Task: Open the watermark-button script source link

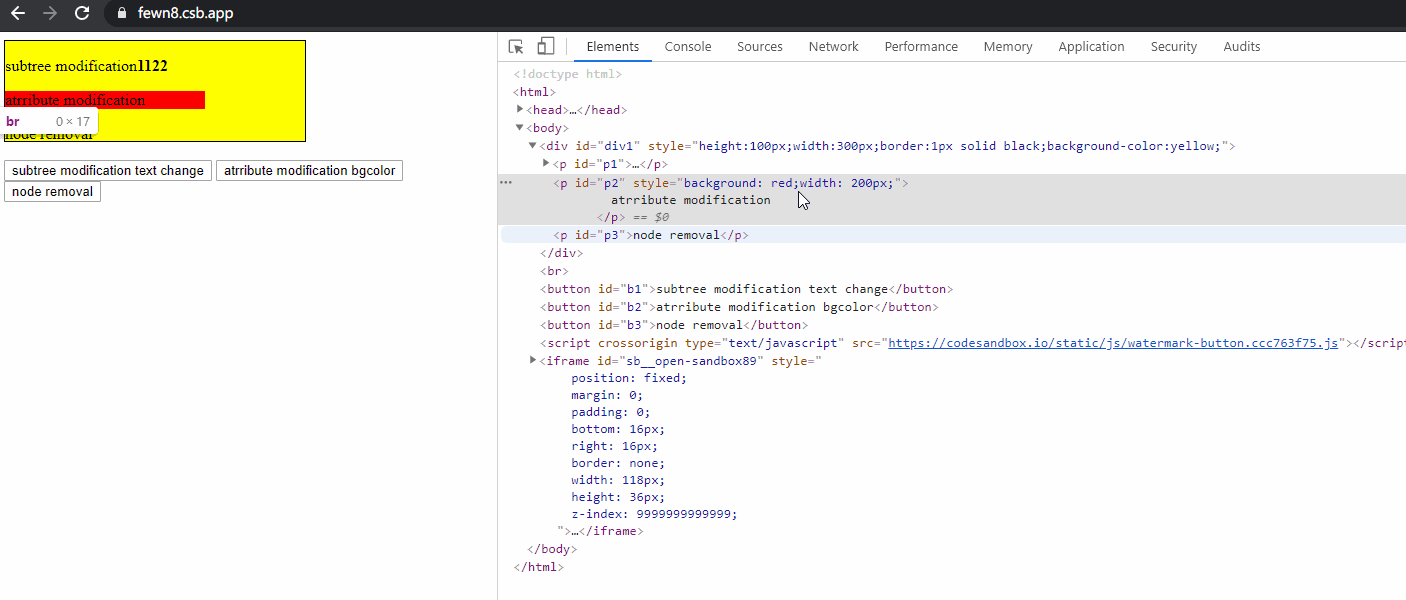Action: click(1112, 343)
